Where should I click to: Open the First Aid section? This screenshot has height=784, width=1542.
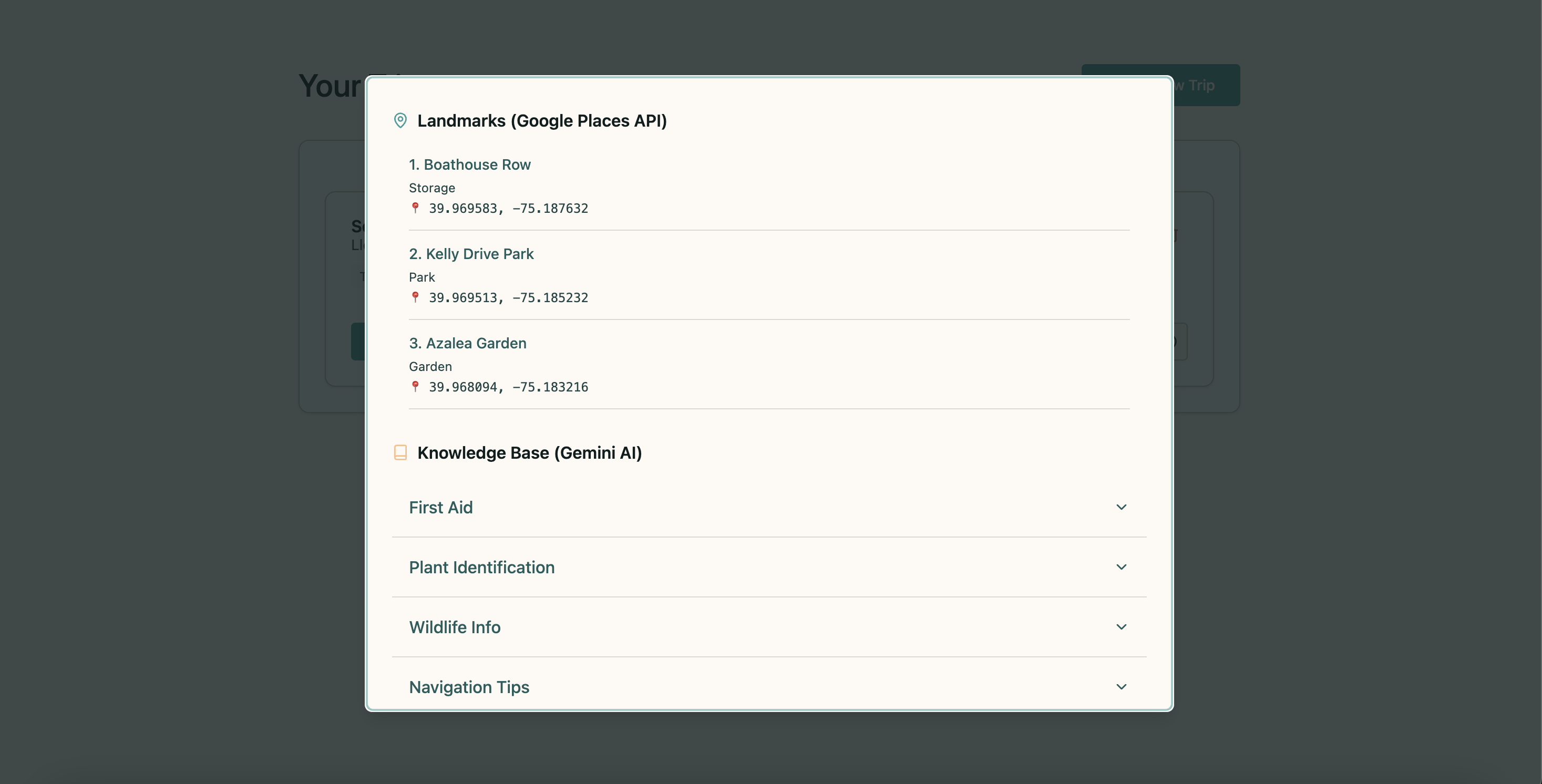pos(440,508)
